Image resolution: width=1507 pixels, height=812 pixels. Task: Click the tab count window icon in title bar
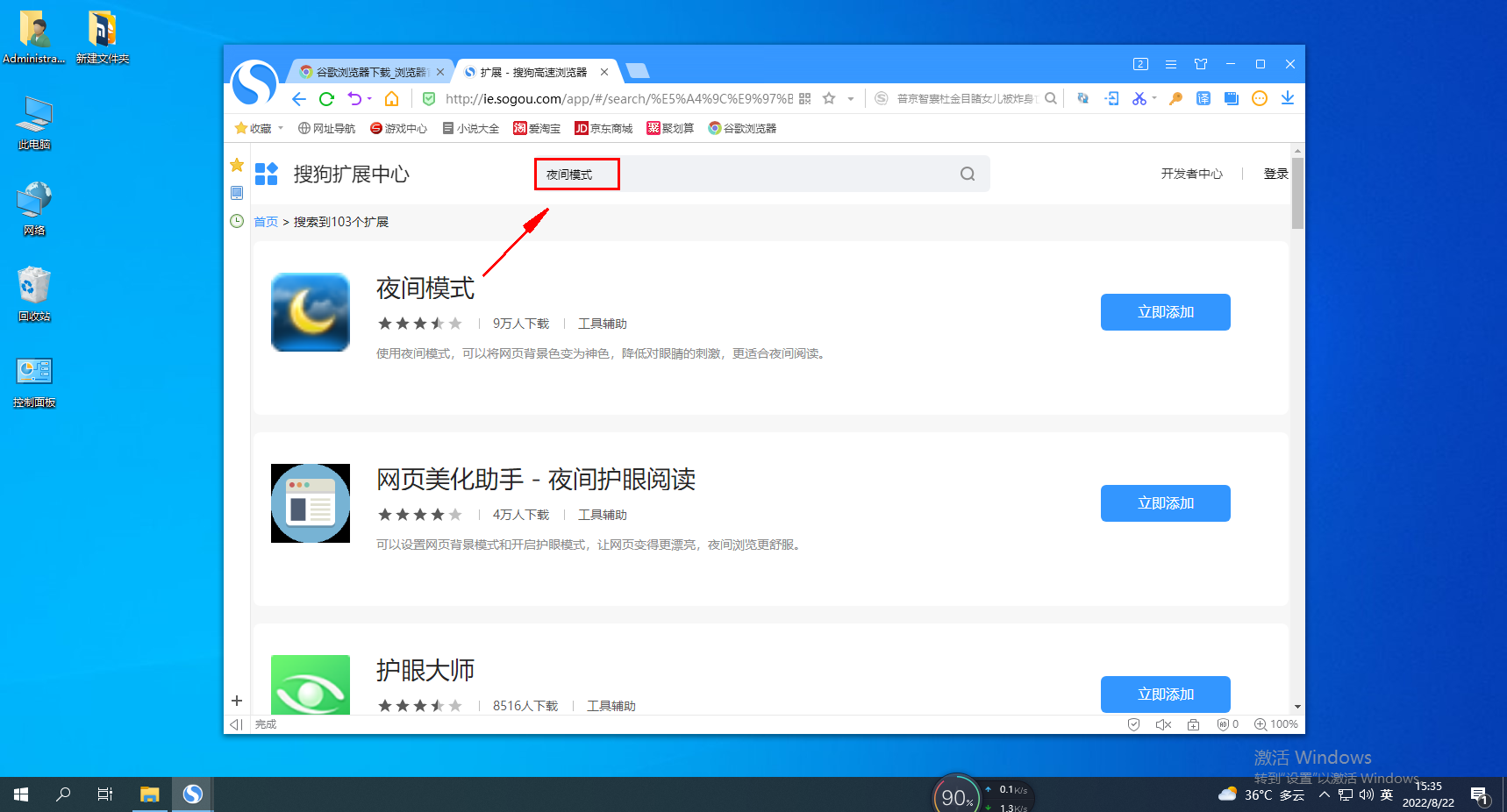pos(1140,64)
